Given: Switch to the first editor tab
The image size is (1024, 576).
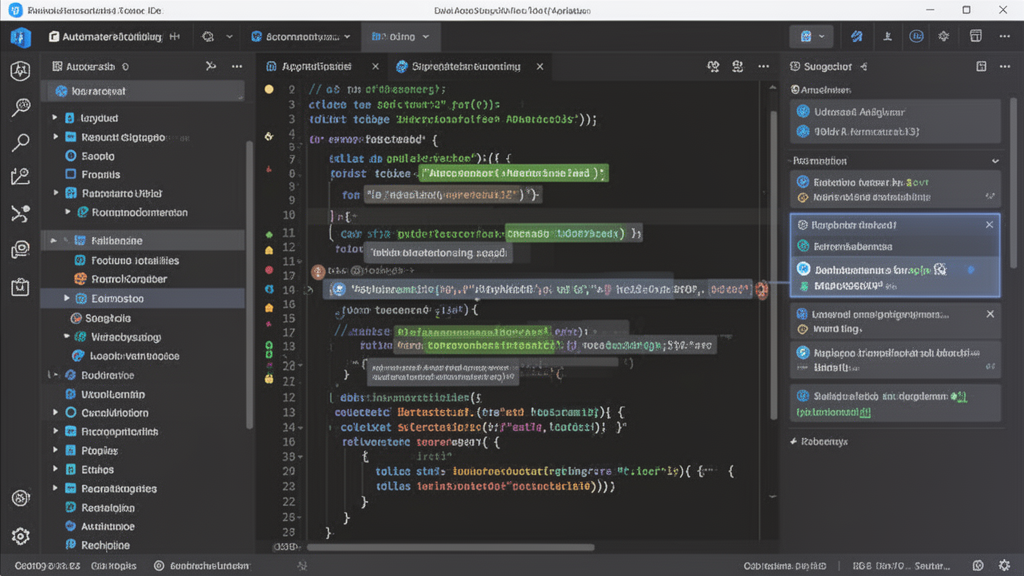Looking at the screenshot, I should [x=315, y=66].
